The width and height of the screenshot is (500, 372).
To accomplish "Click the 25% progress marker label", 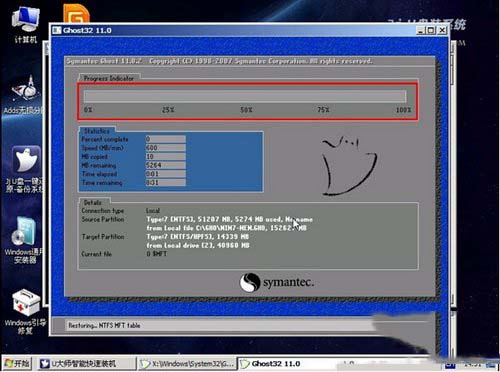I will pyautogui.click(x=168, y=110).
